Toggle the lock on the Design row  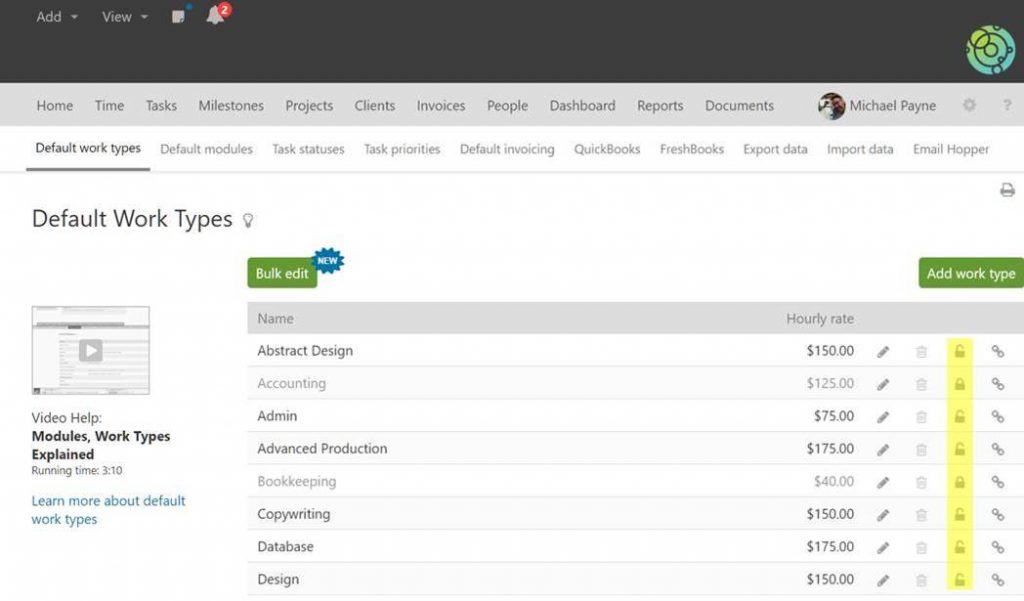point(959,579)
